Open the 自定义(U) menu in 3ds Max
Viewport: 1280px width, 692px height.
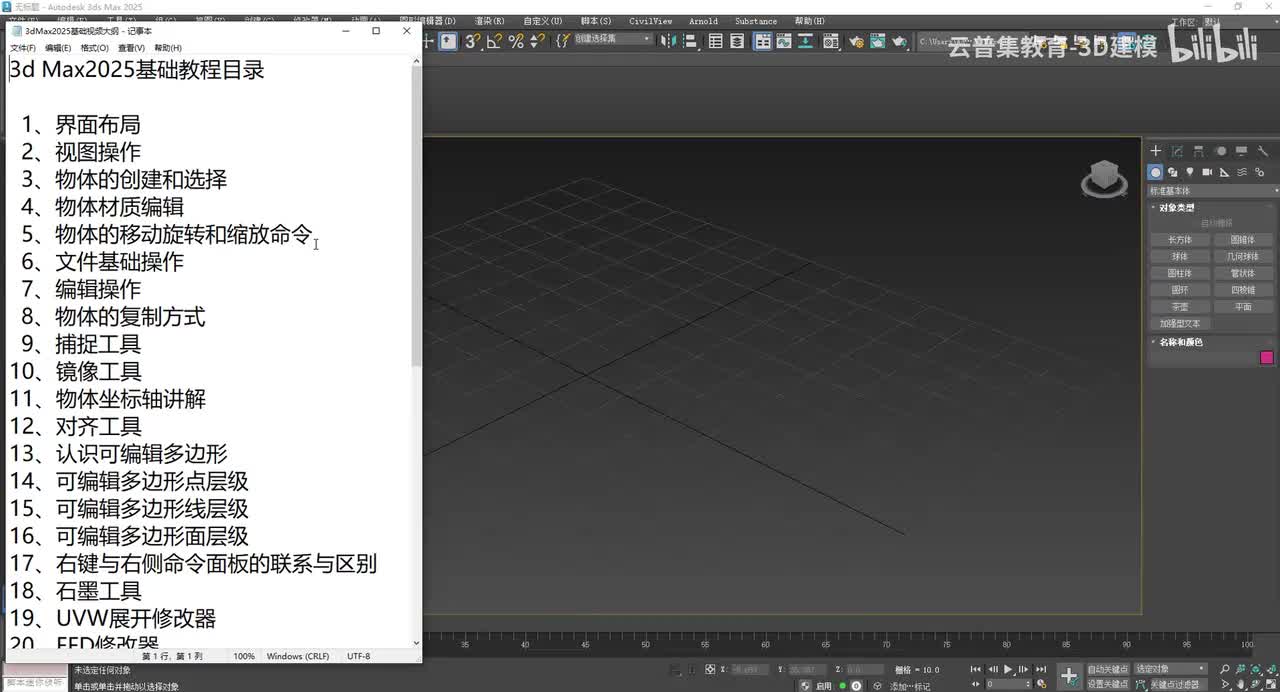click(x=542, y=20)
